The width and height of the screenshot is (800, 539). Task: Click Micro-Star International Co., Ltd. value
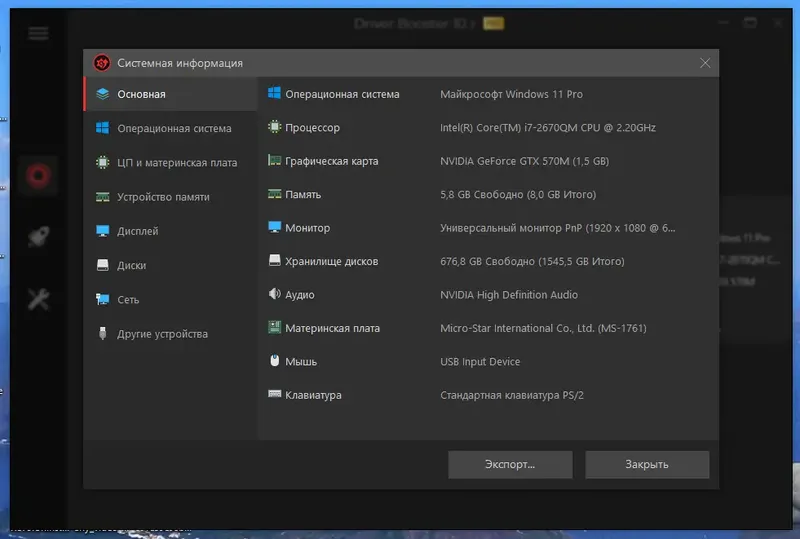[x=543, y=328]
